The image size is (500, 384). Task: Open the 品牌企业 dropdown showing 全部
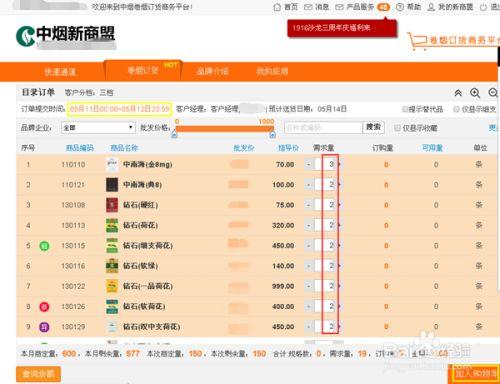click(x=98, y=127)
